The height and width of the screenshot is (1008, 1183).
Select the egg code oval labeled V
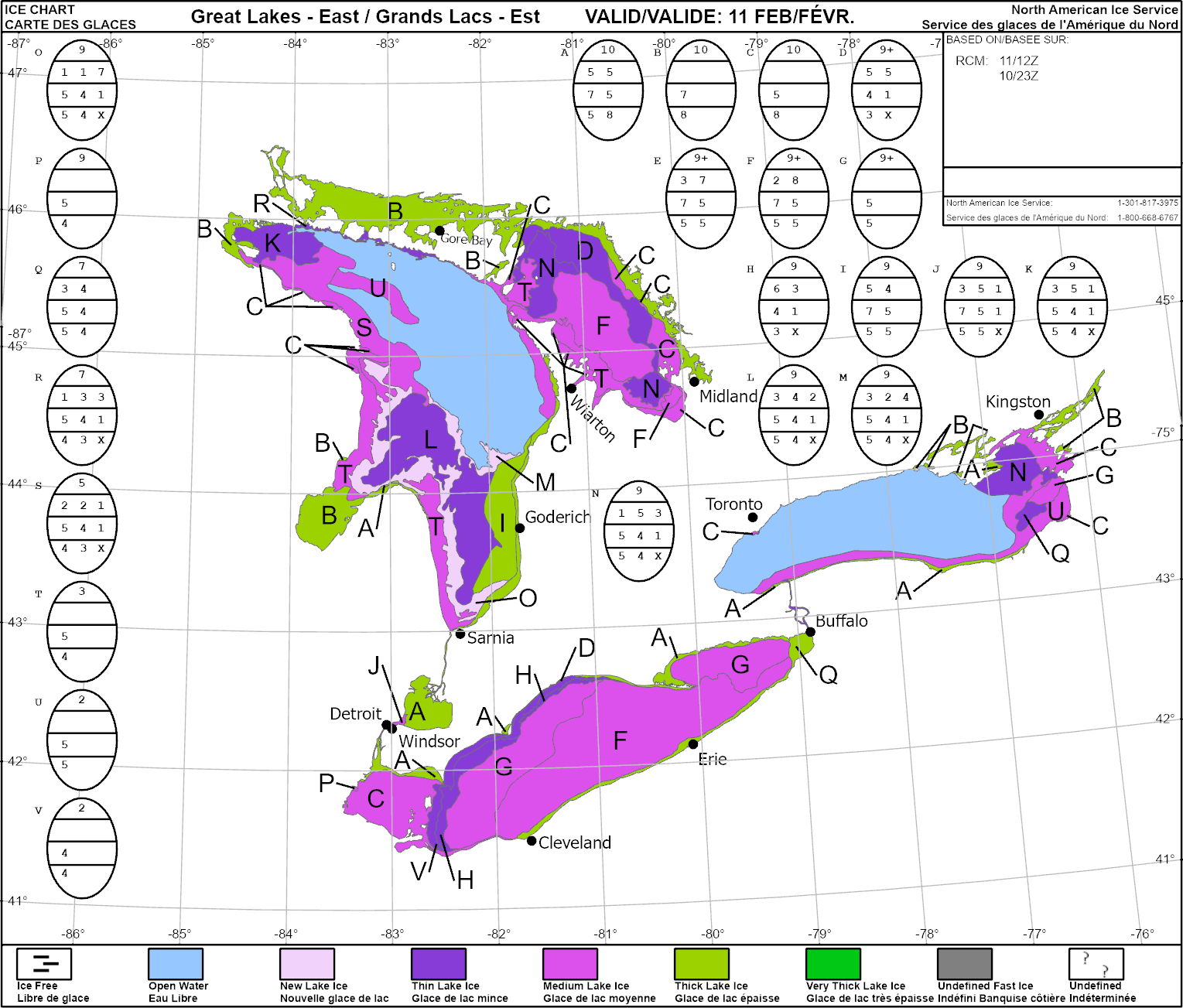pyautogui.click(x=82, y=849)
